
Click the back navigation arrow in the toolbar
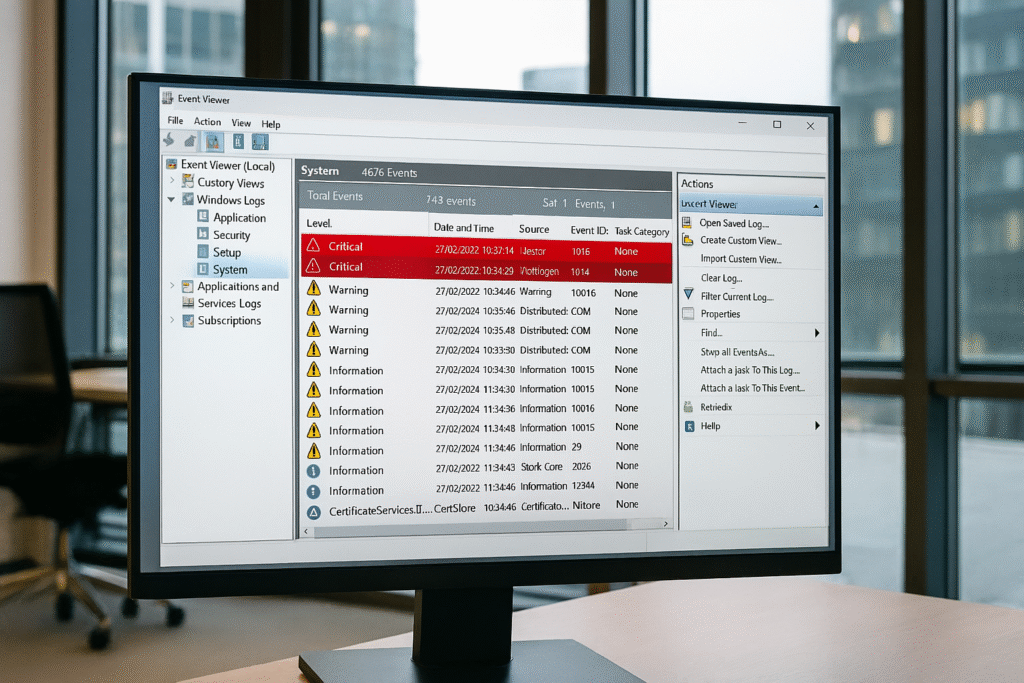coord(169,141)
